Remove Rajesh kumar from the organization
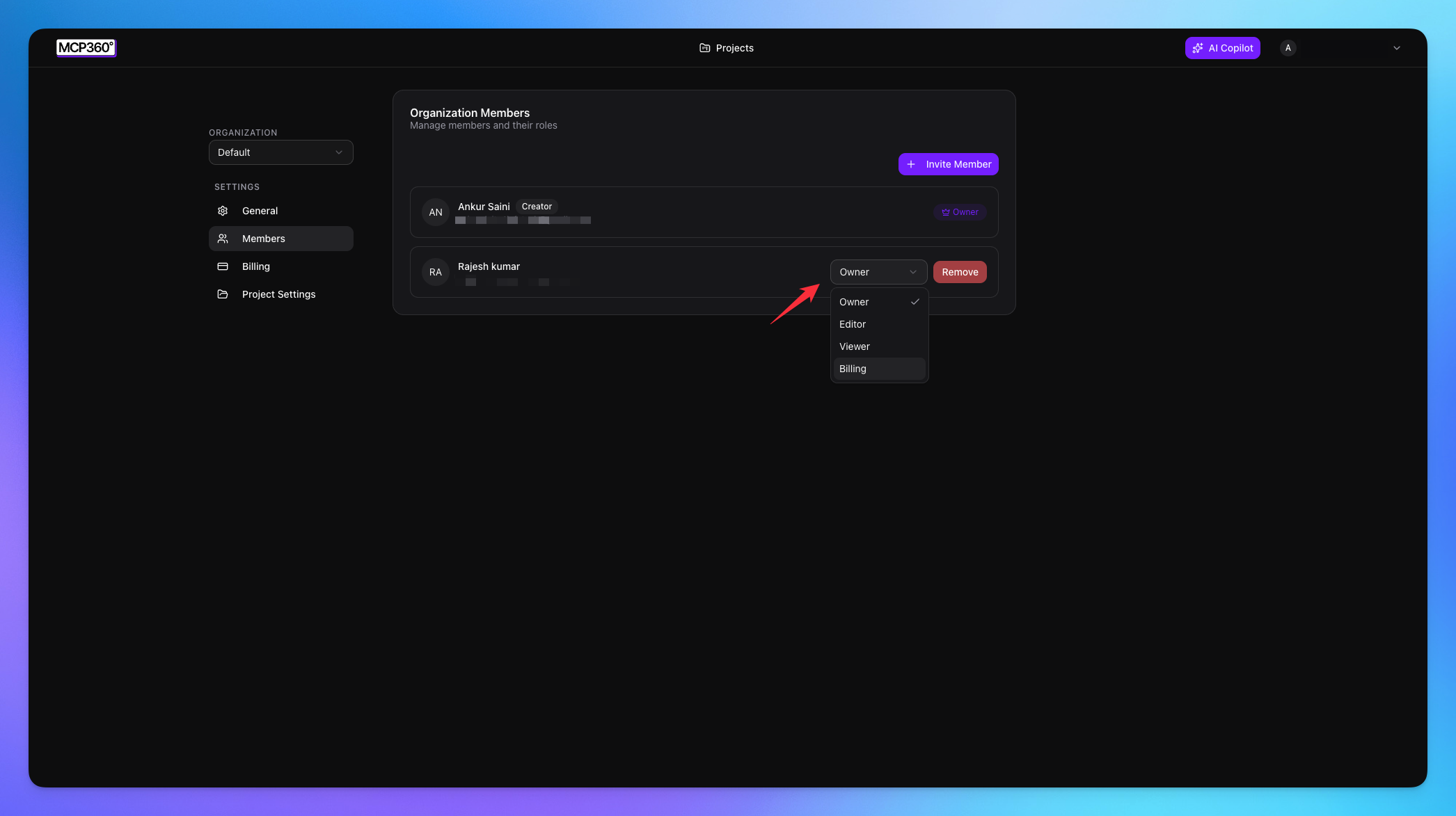This screenshot has width=1456, height=816. coord(959,272)
